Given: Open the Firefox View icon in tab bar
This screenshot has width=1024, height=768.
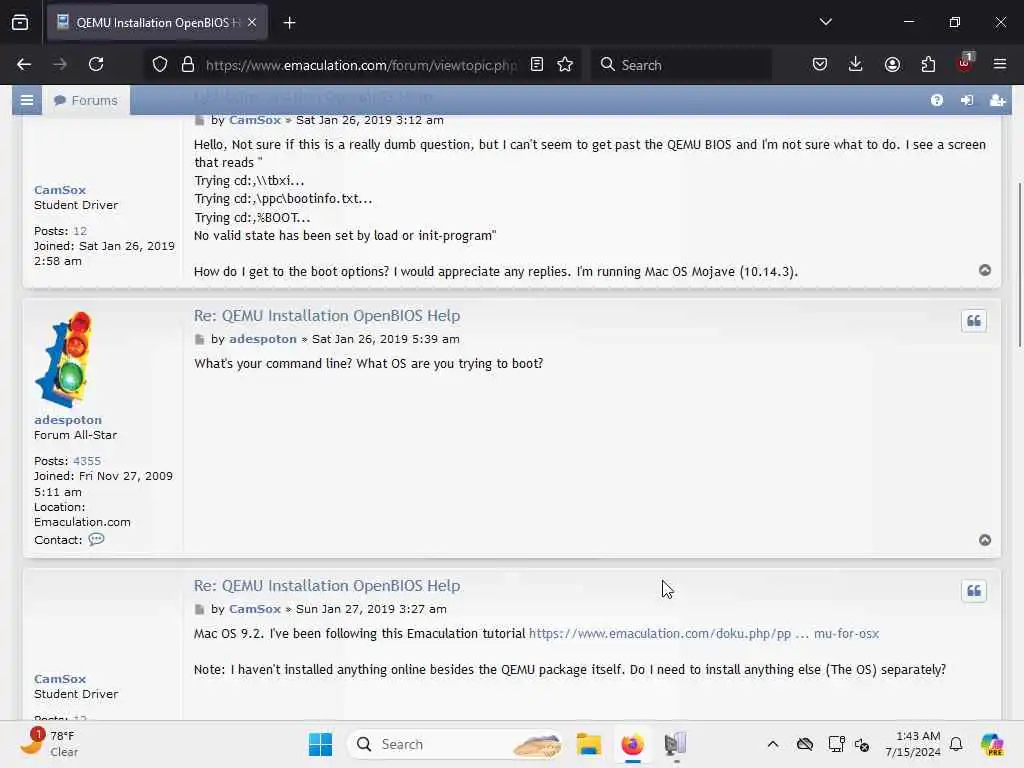Looking at the screenshot, I should coord(20,22).
